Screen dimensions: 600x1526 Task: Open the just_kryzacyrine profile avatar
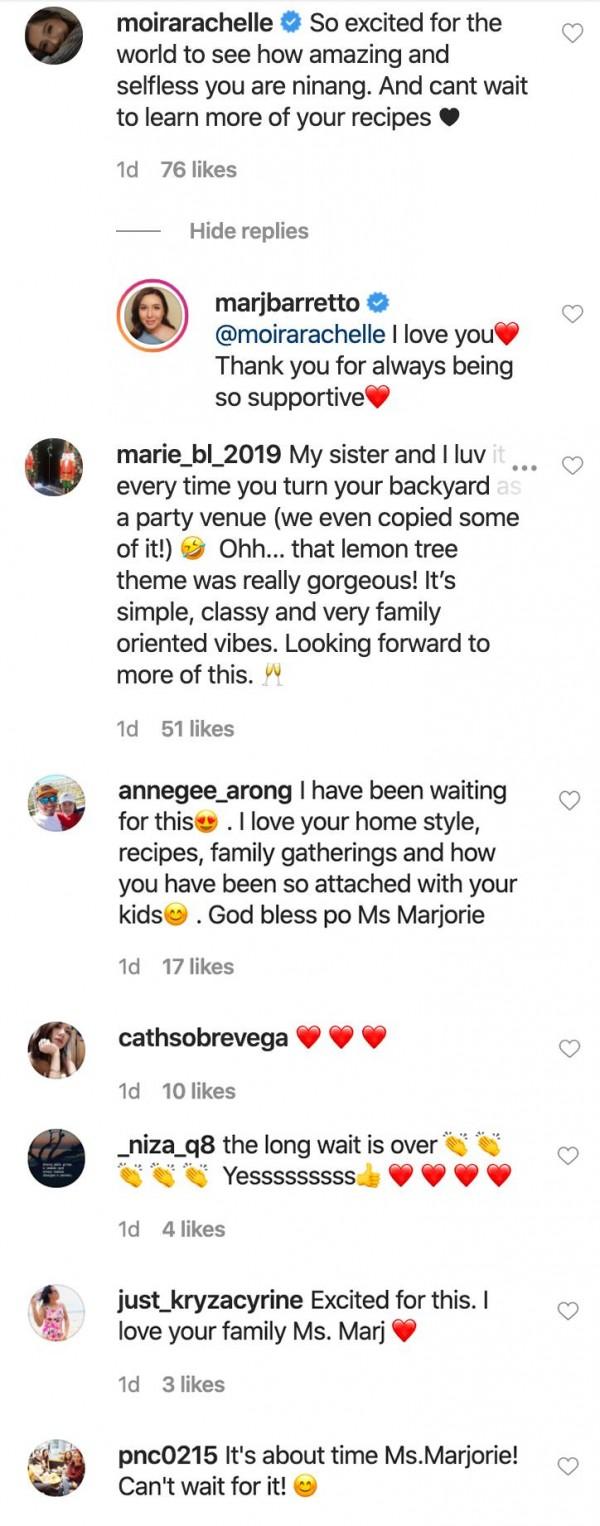point(56,1312)
